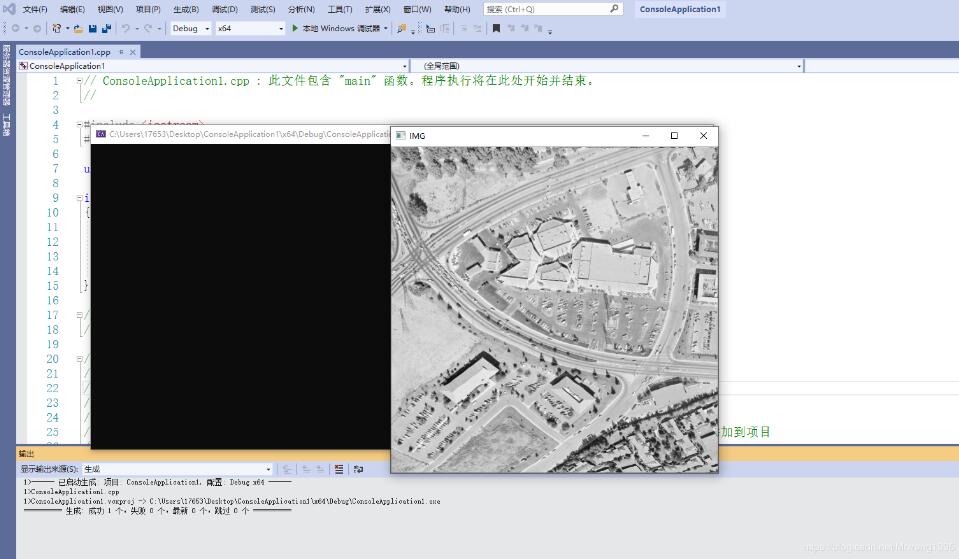
Task: Maximize the IMG window
Action: 674,136
